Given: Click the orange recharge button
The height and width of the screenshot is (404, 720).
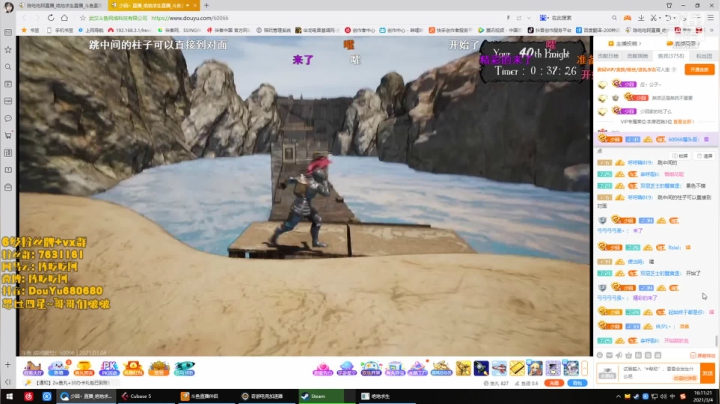Looking at the screenshot, I should coord(554,383).
